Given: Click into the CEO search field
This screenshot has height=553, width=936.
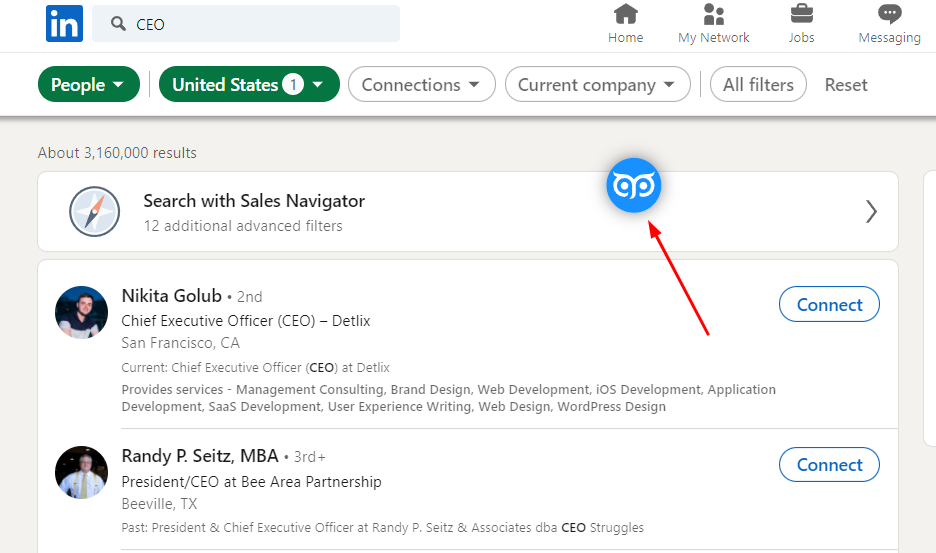Looking at the screenshot, I should [x=246, y=24].
